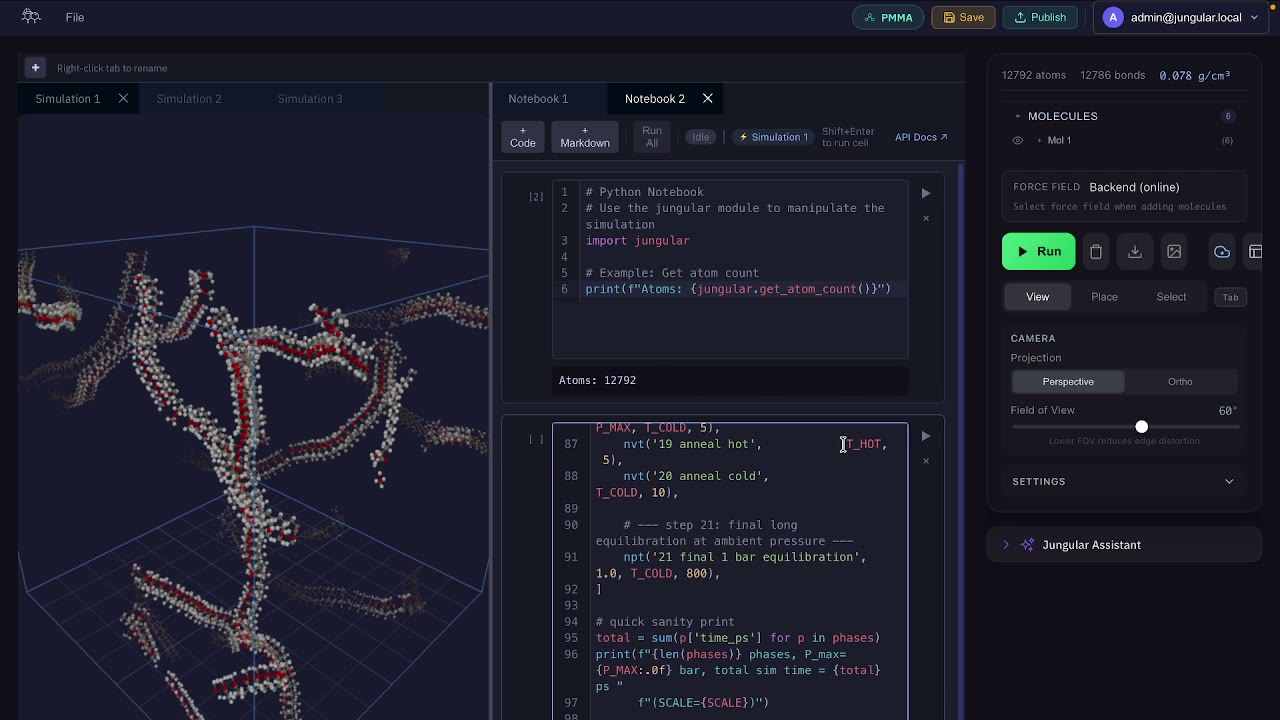Click the Jungular Assistant sparkle icon
The width and height of the screenshot is (1280, 720).
pos(1027,545)
